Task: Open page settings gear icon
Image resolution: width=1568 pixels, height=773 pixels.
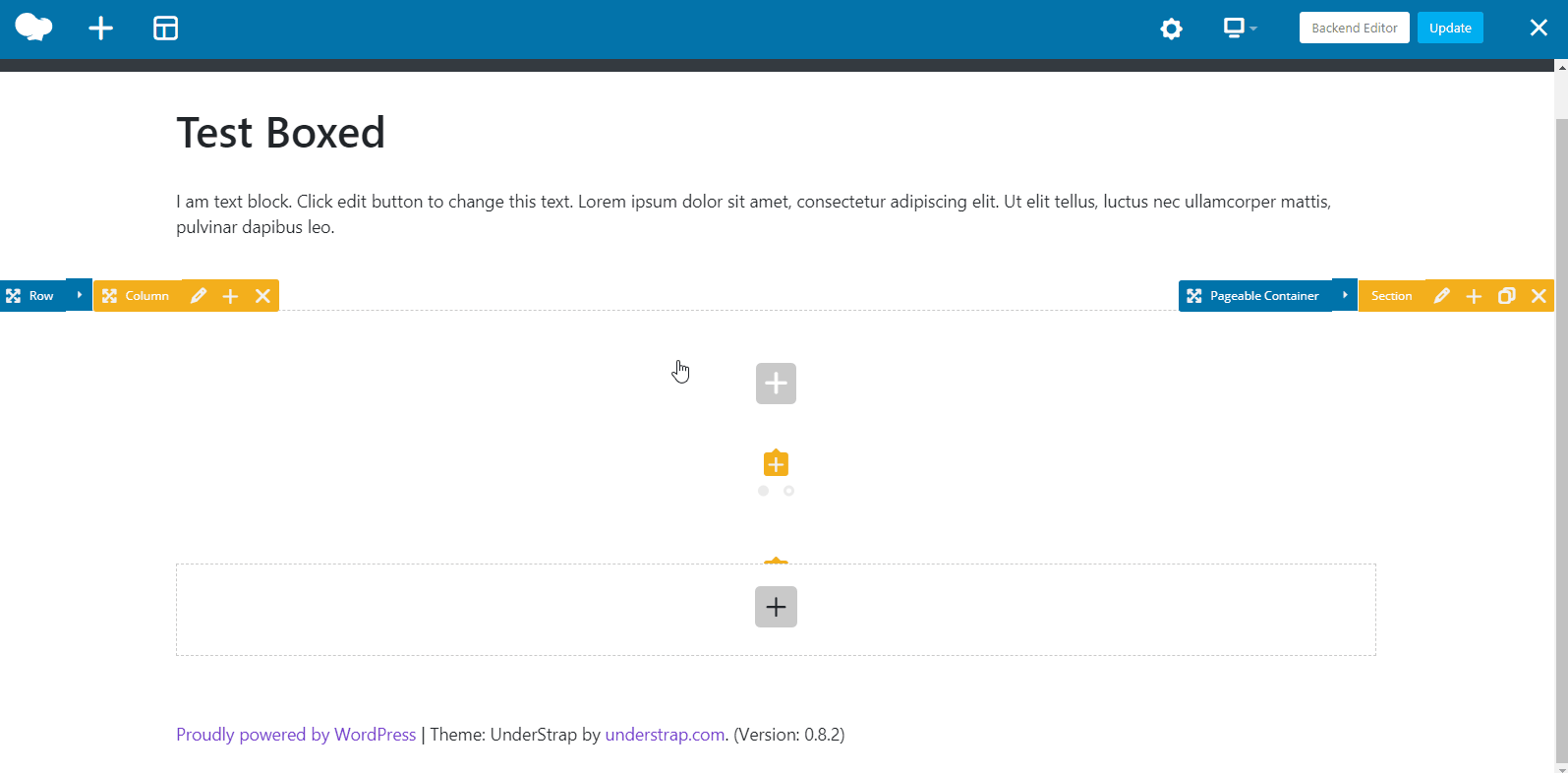Action: tap(1171, 29)
